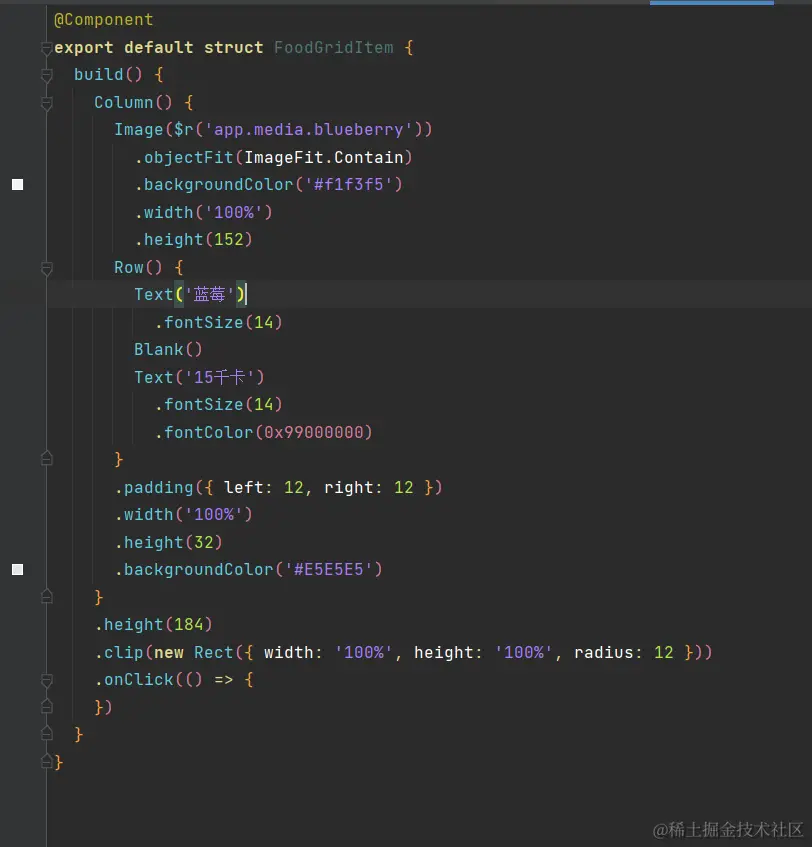This screenshot has width=812, height=847.
Task: Click the Text('15千卡') line
Action: tap(199, 377)
